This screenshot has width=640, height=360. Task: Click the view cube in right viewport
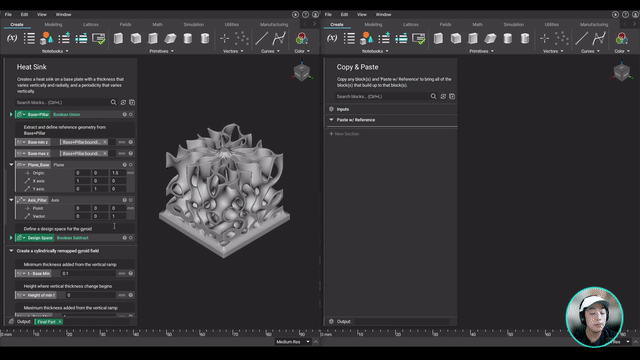point(622,72)
